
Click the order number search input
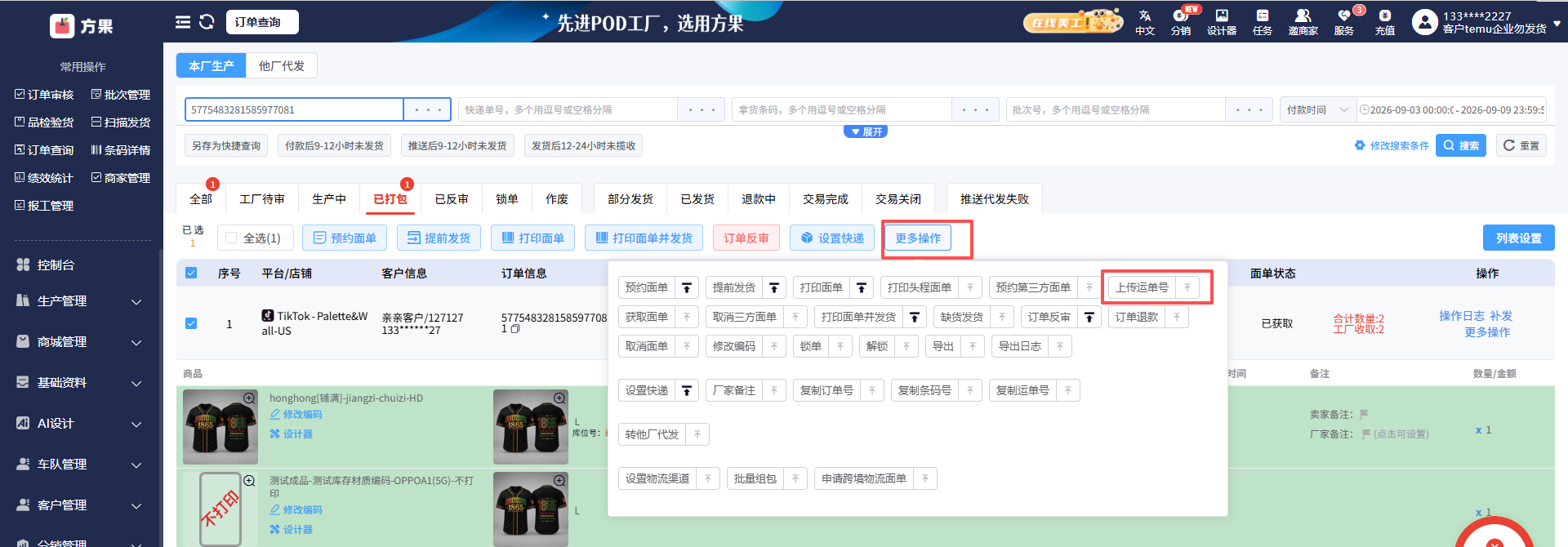[x=294, y=109]
